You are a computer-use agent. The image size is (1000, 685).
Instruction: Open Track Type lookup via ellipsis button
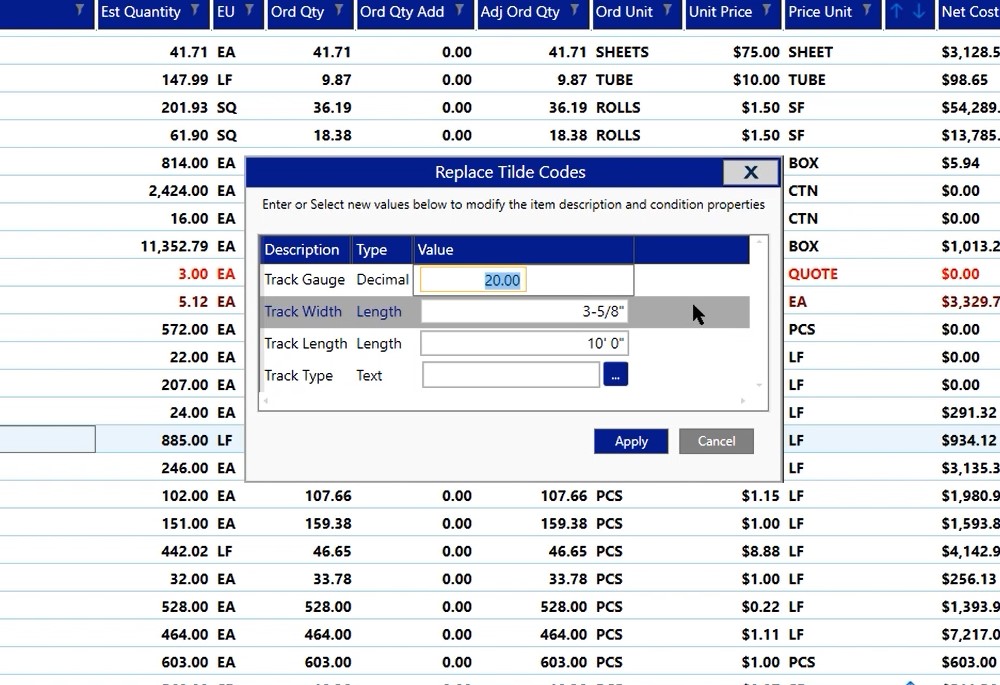click(x=617, y=373)
